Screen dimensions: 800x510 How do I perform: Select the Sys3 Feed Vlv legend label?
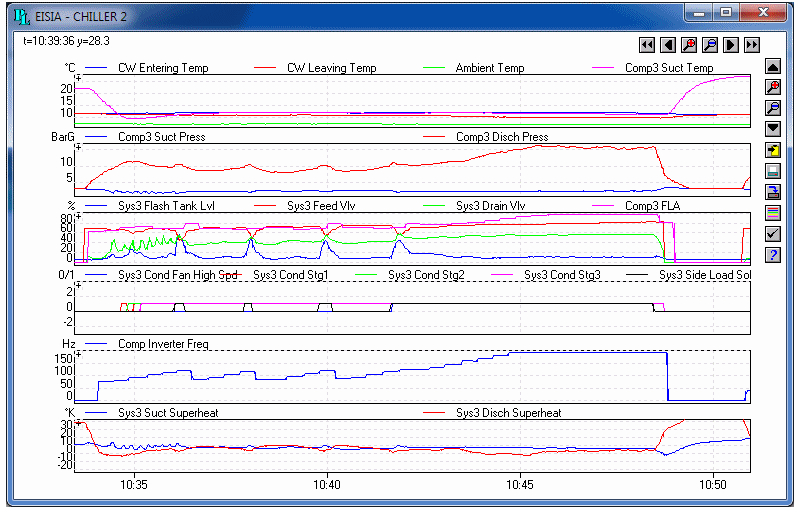(x=321, y=206)
